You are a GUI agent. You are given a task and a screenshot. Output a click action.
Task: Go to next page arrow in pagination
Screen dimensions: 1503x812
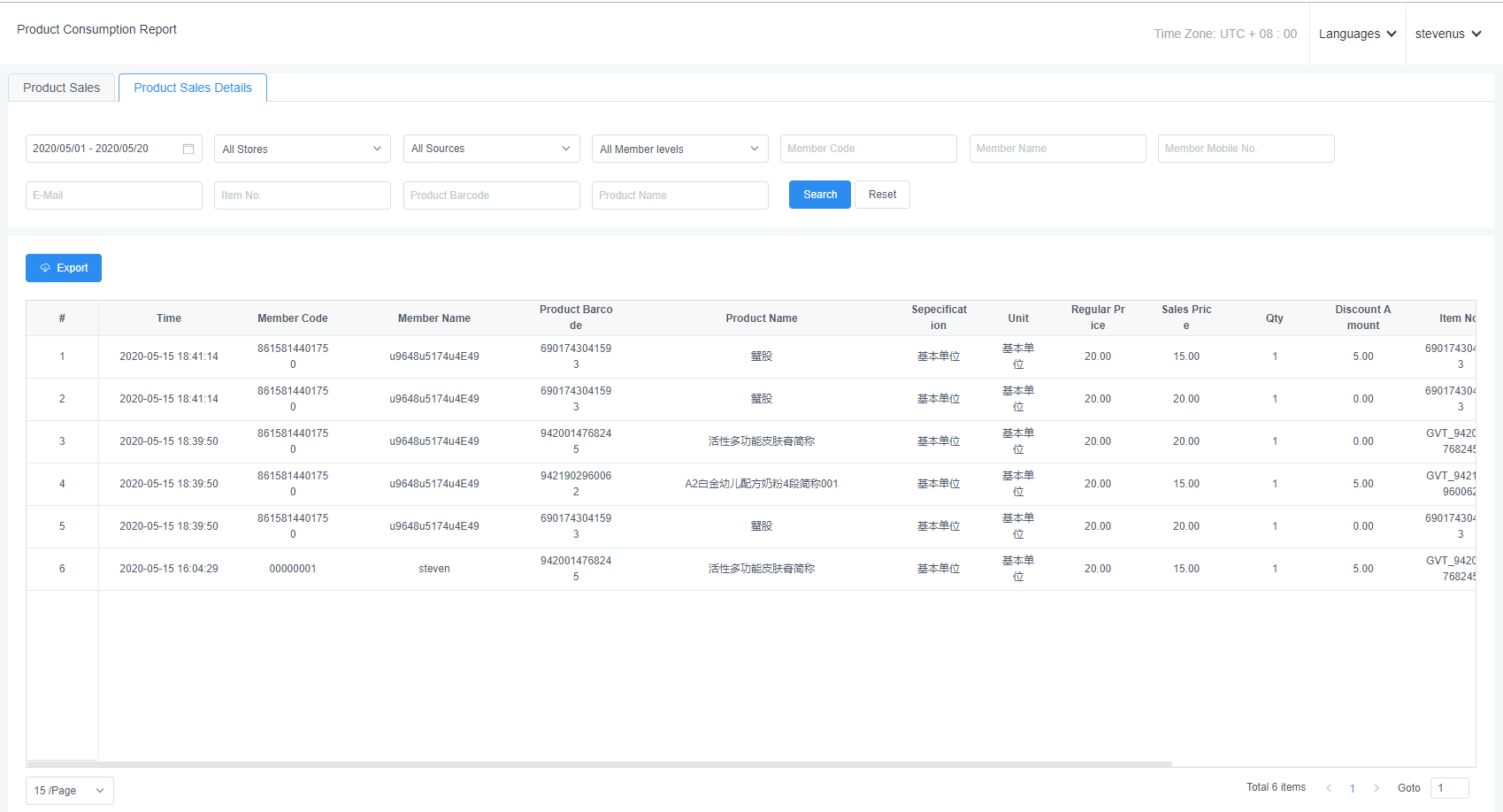tap(1376, 788)
